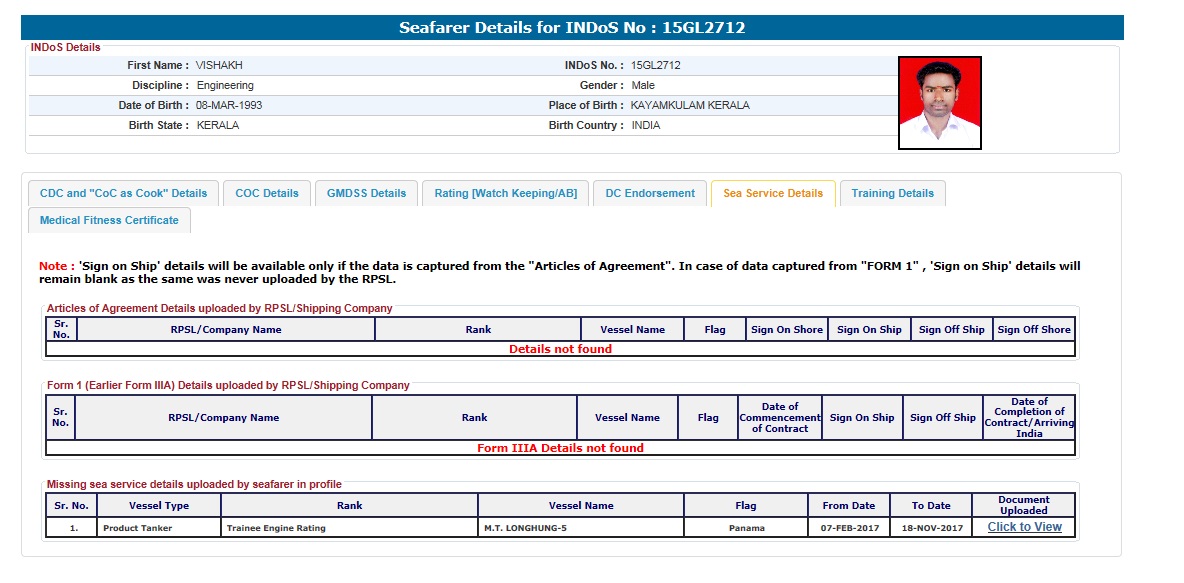
Task: Click the M.T. LONGHUNG-5 vessel name cell
Action: 580,528
